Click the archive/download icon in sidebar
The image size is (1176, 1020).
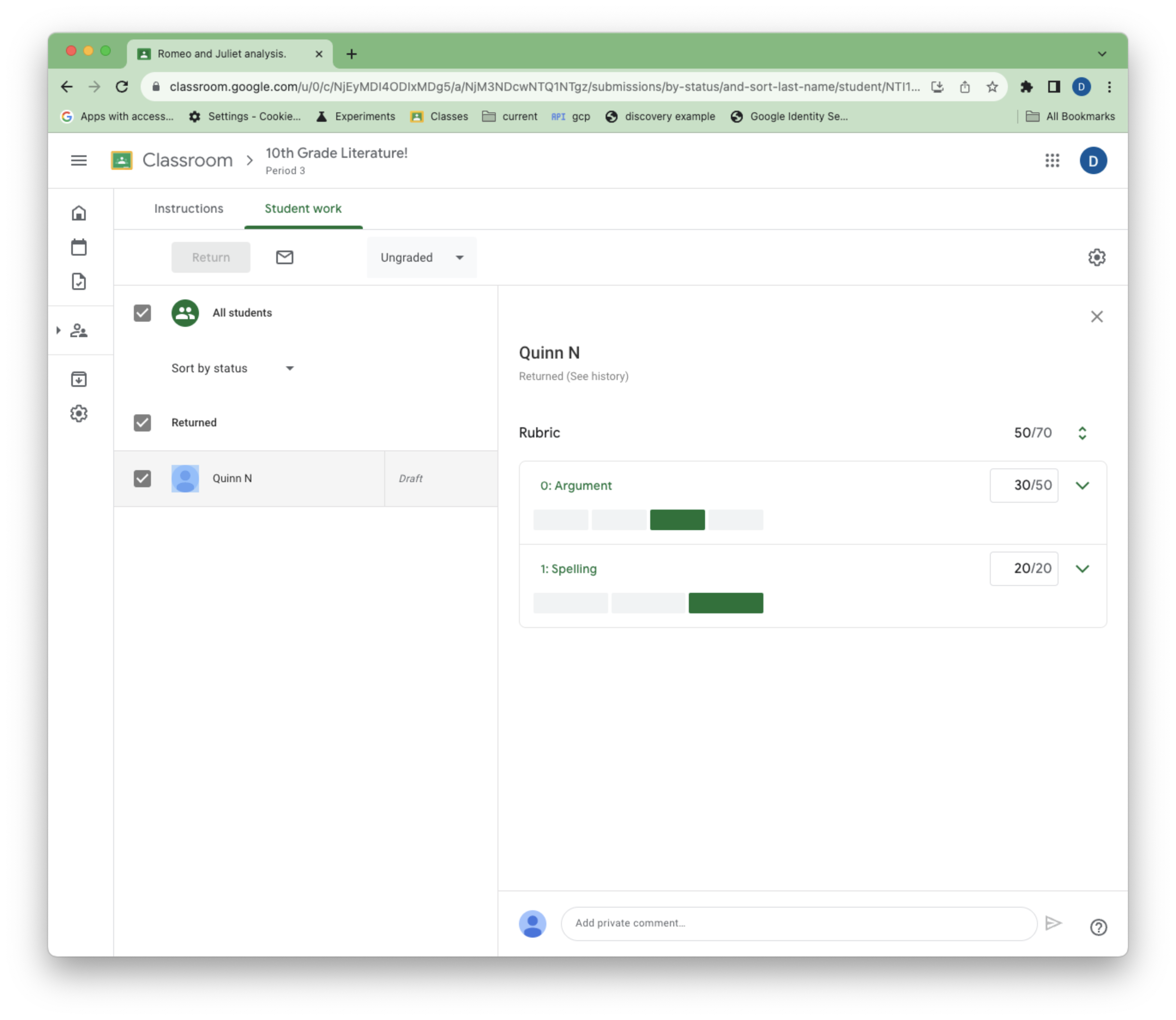pos(79,378)
